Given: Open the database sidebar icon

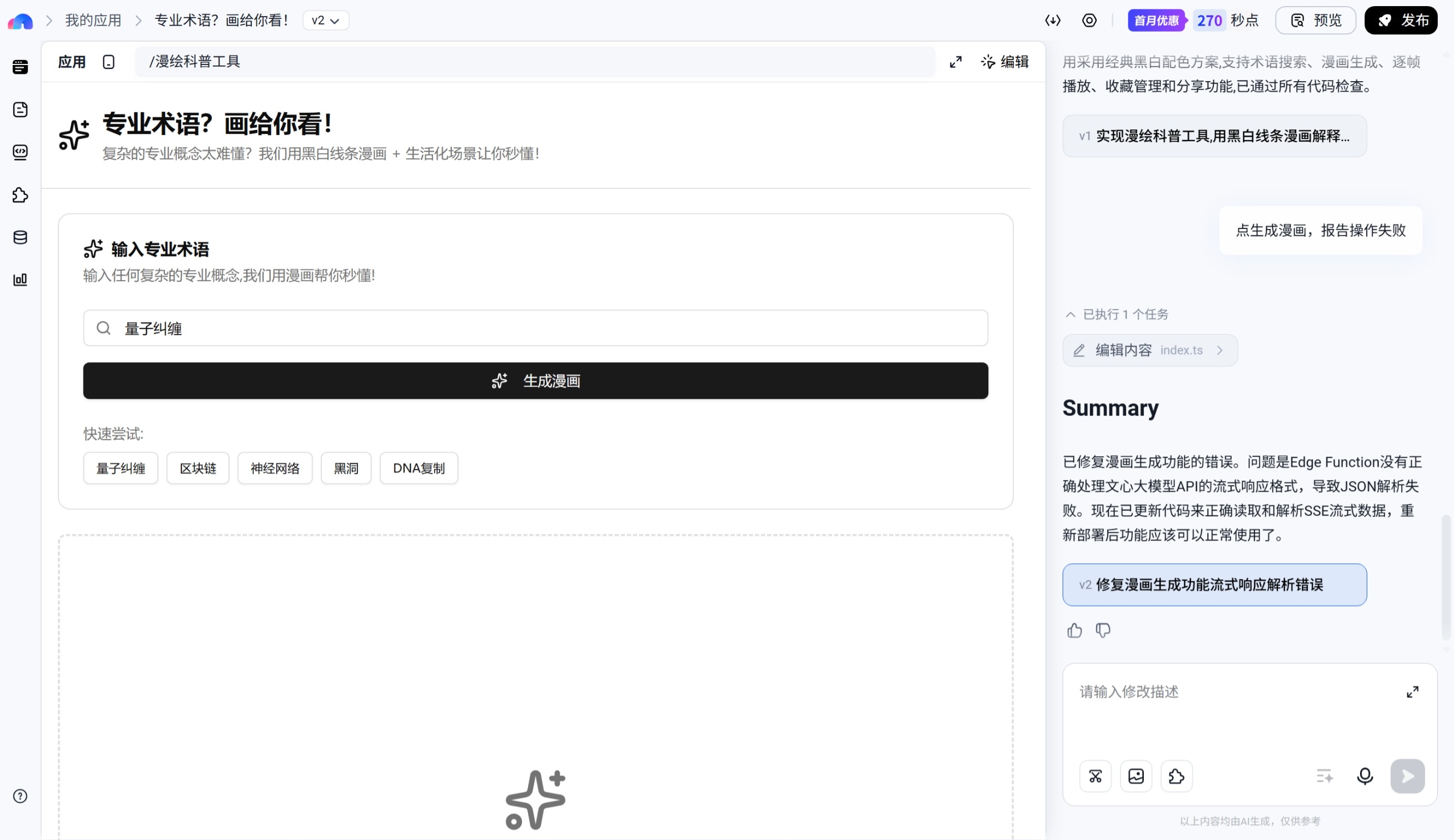Looking at the screenshot, I should (20, 237).
